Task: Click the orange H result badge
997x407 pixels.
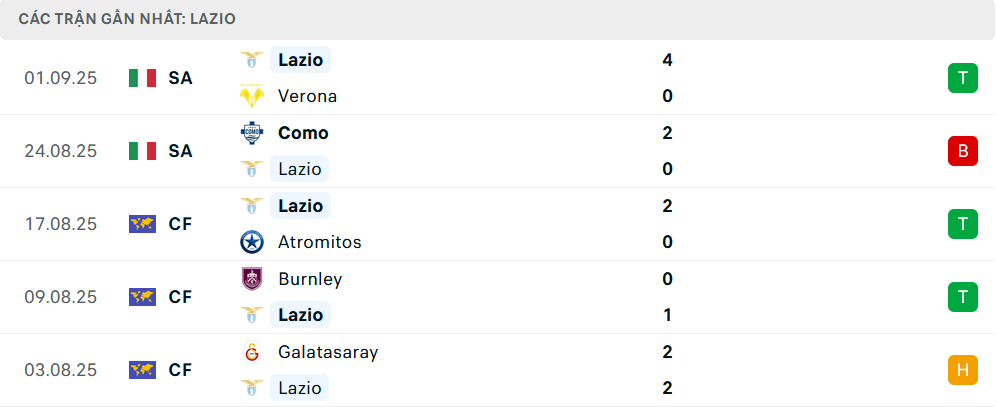Action: 962,370
